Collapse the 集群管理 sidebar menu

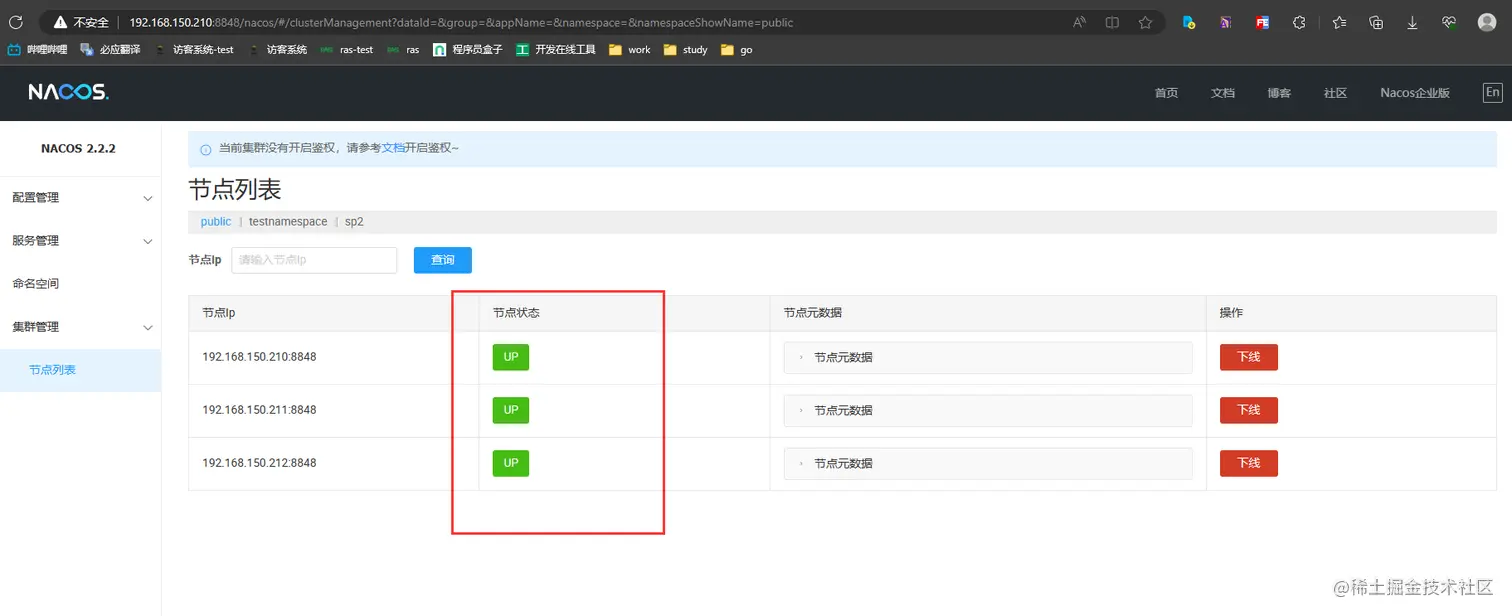click(80, 327)
